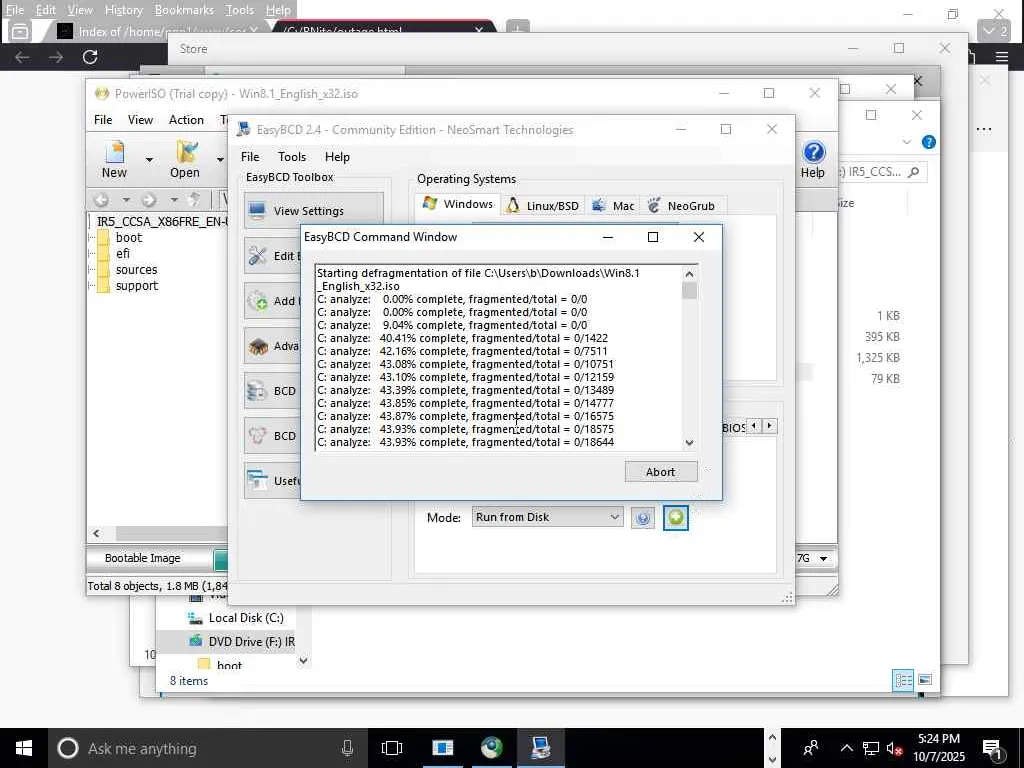Click the blue help icon in Explorer
The image size is (1024, 768).
pos(929,142)
